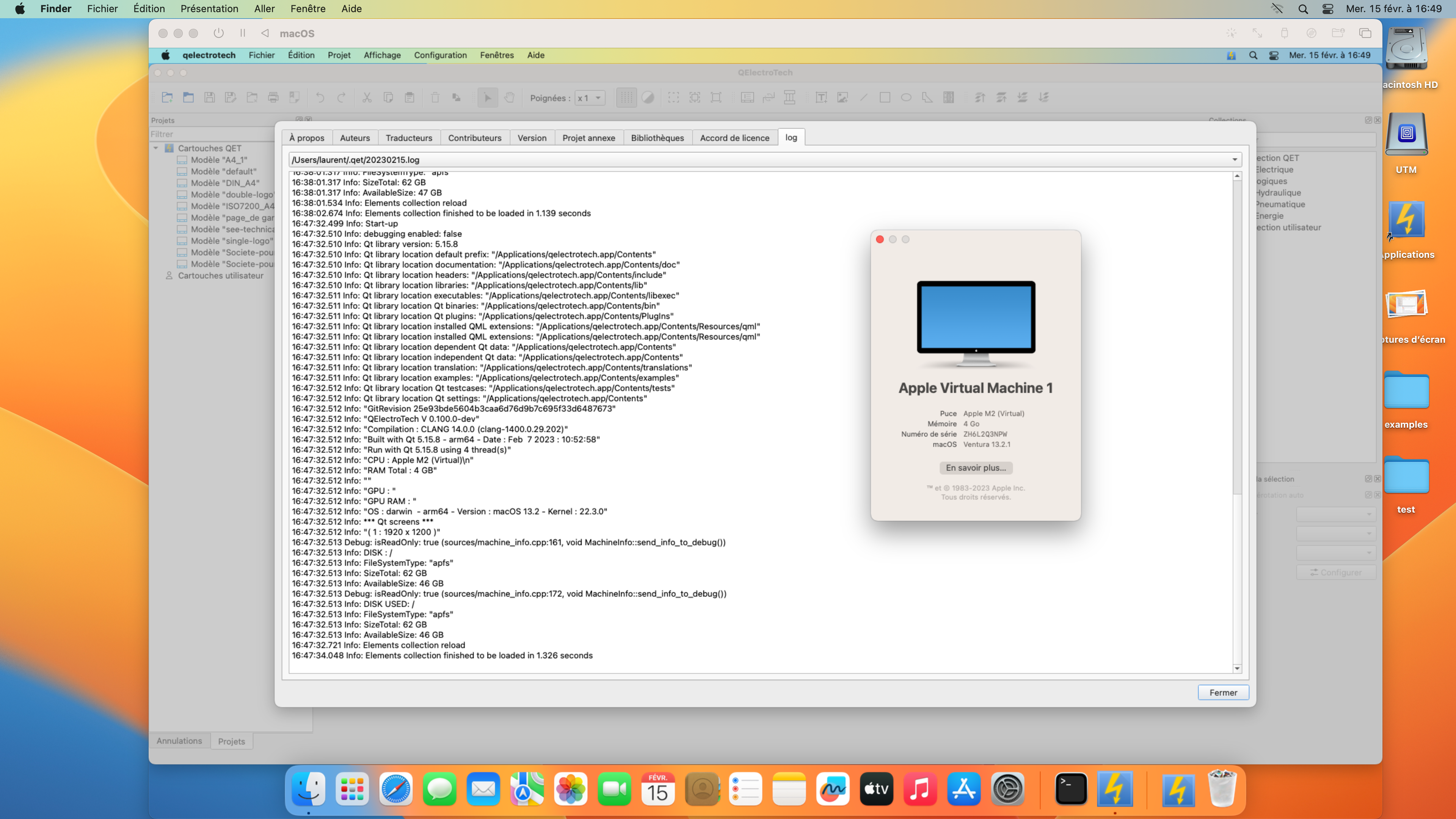Screen dimensions: 1456x819
Task: Click the select all dashed-square icon
Action: point(673,97)
